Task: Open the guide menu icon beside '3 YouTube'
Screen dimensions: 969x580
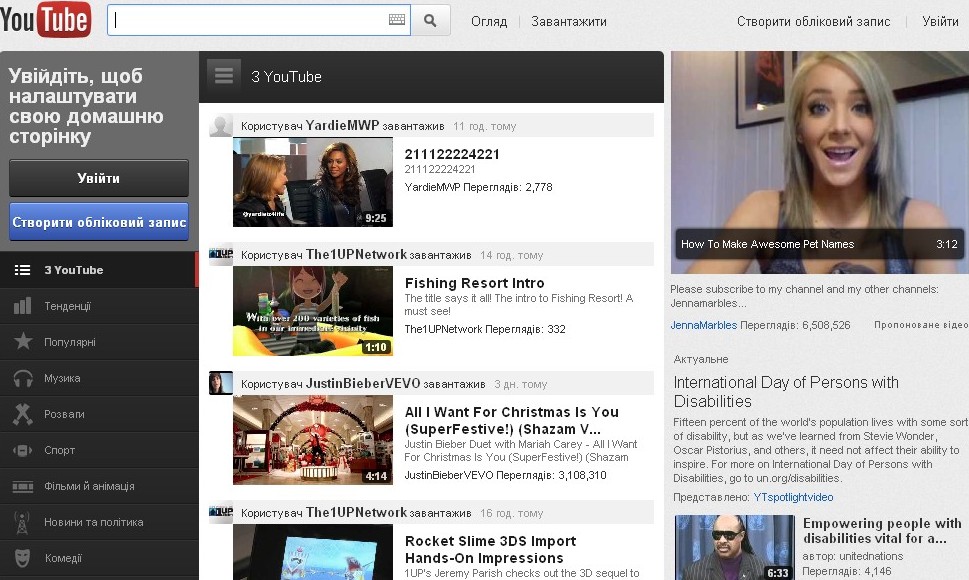Action: (x=224, y=75)
